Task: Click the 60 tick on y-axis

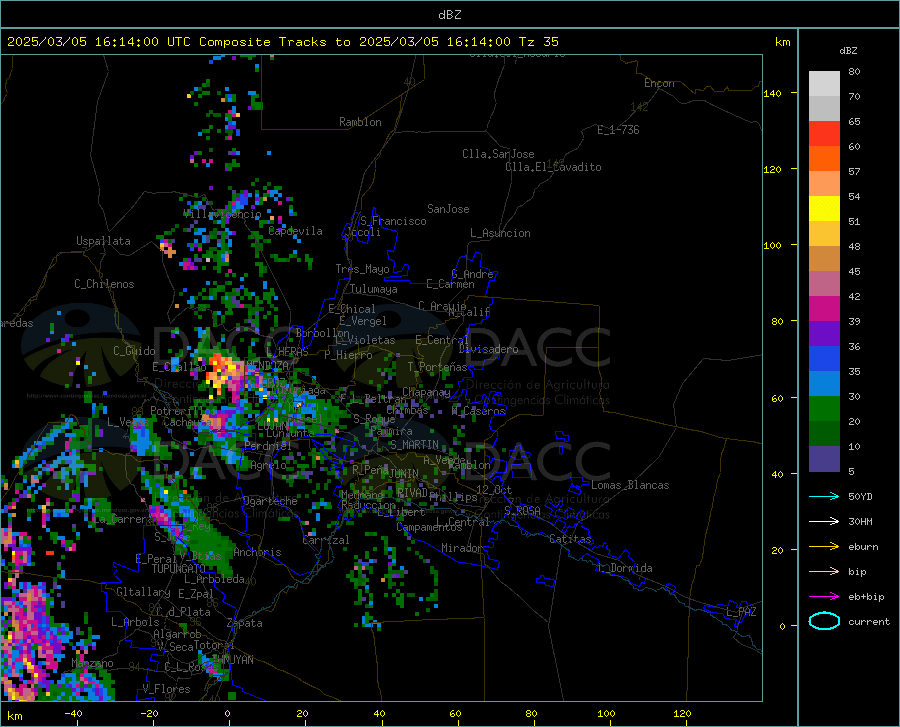Action: pos(777,398)
